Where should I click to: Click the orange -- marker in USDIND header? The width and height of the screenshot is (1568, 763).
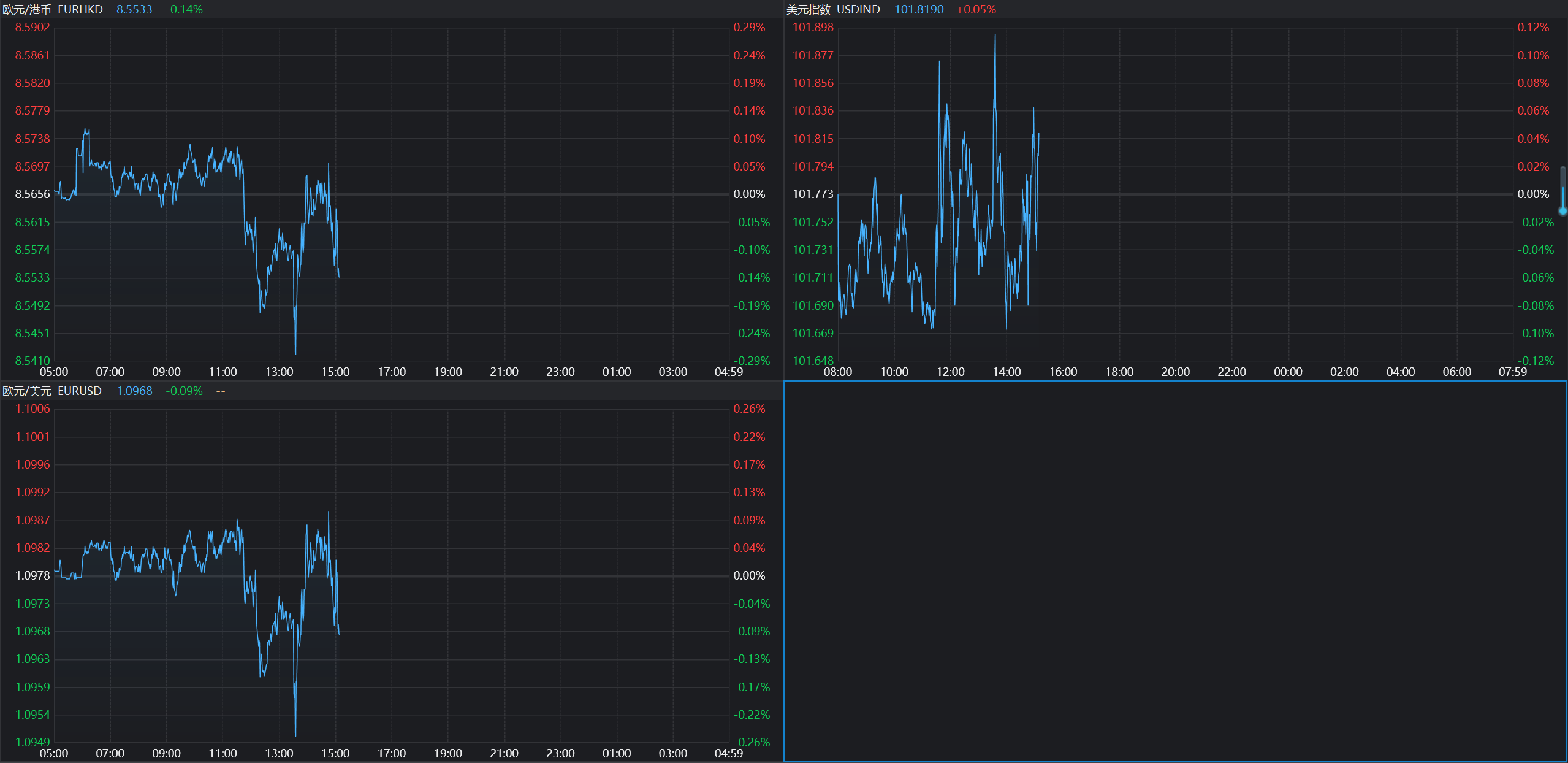pyautogui.click(x=1014, y=10)
